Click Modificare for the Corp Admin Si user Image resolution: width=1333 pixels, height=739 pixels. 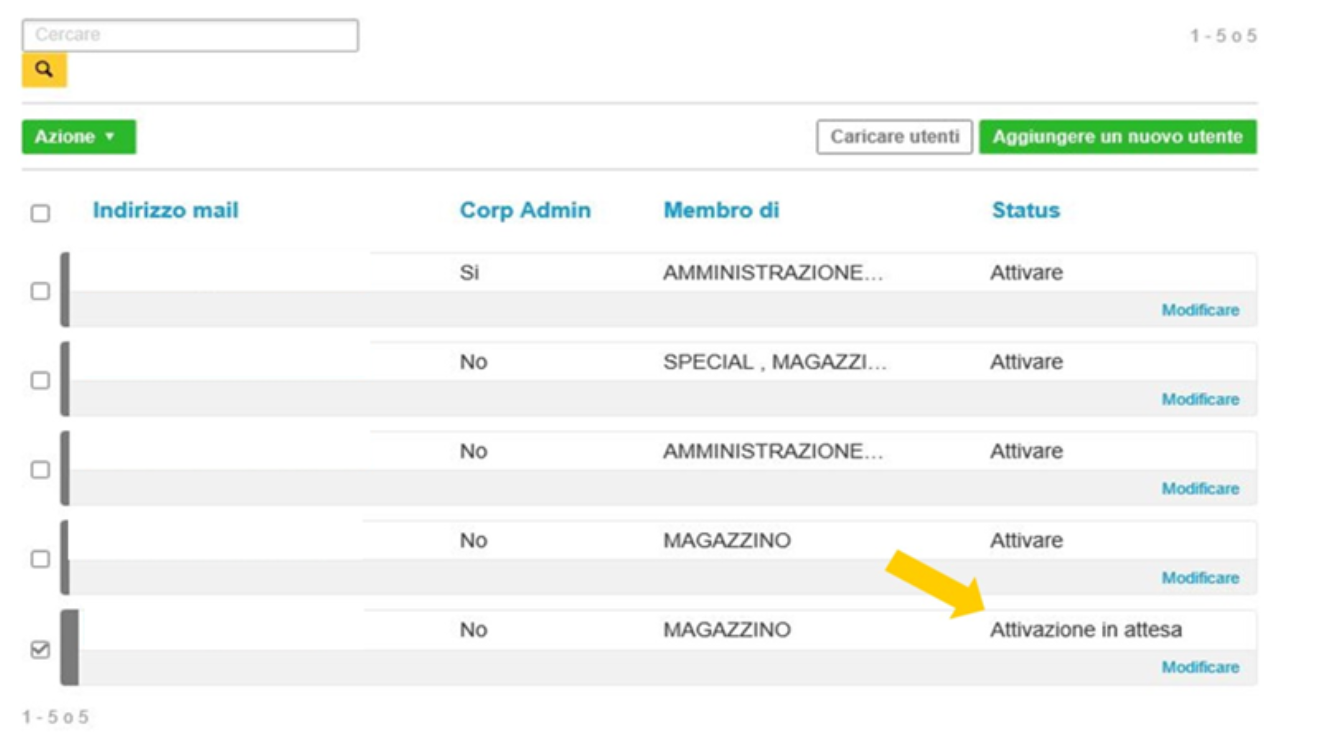tap(1200, 310)
